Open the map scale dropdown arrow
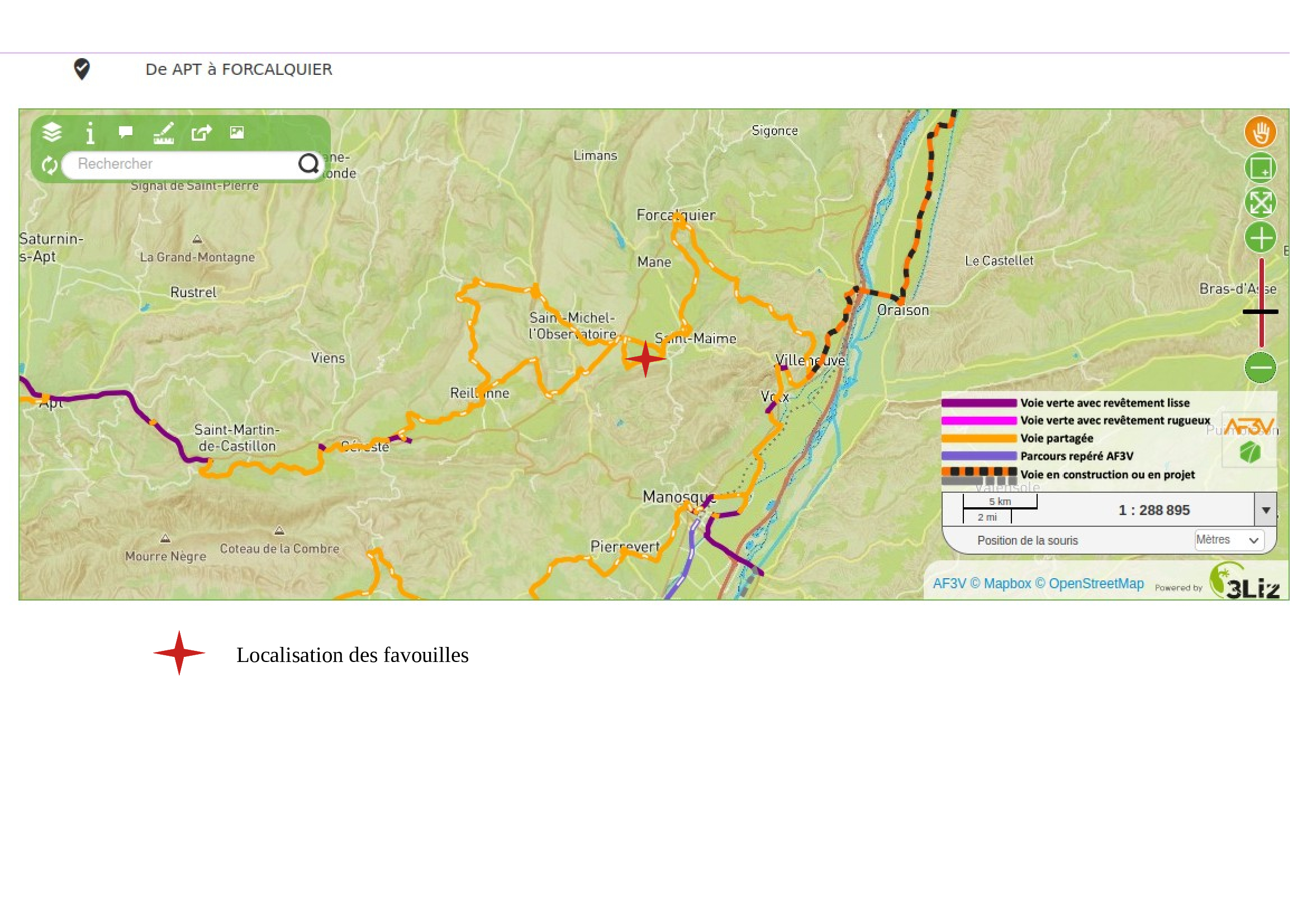The height and width of the screenshot is (924, 1307). coord(1266,511)
